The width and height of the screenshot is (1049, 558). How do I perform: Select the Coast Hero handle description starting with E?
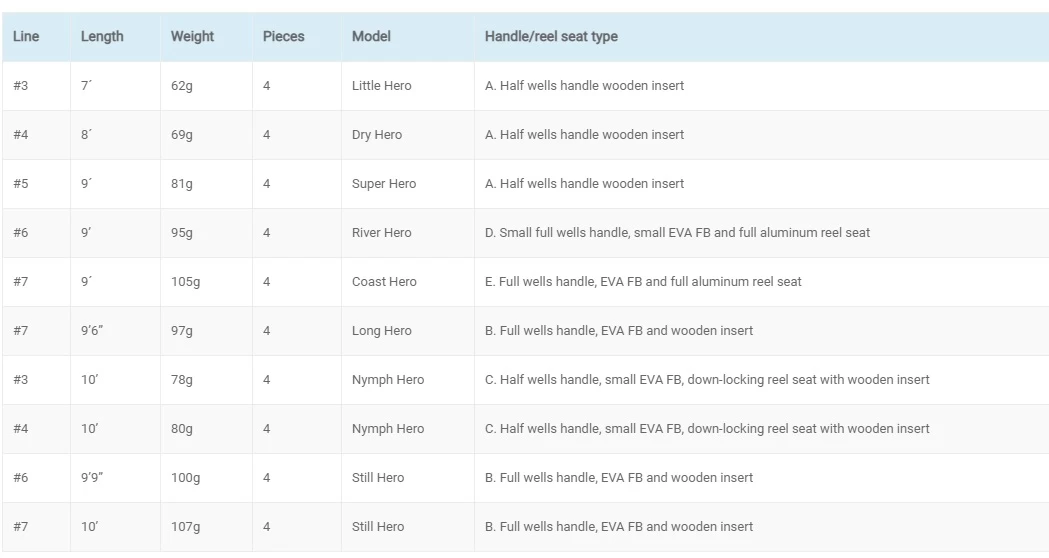tap(643, 282)
